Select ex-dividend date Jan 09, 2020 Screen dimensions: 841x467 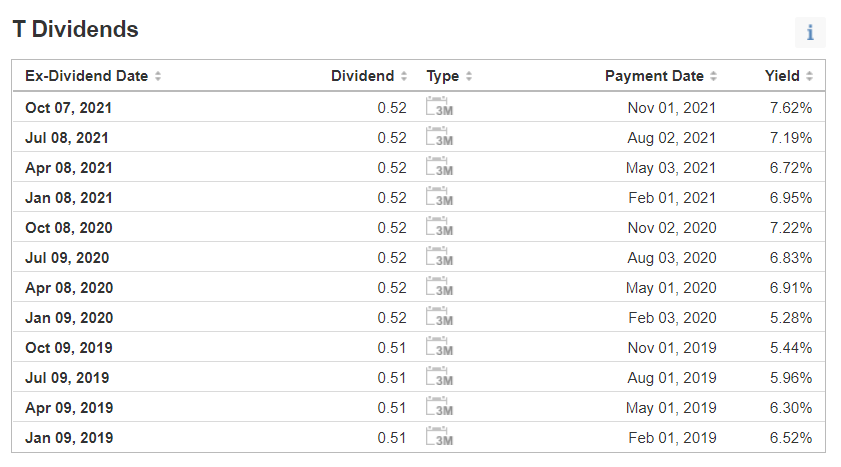tap(69, 318)
